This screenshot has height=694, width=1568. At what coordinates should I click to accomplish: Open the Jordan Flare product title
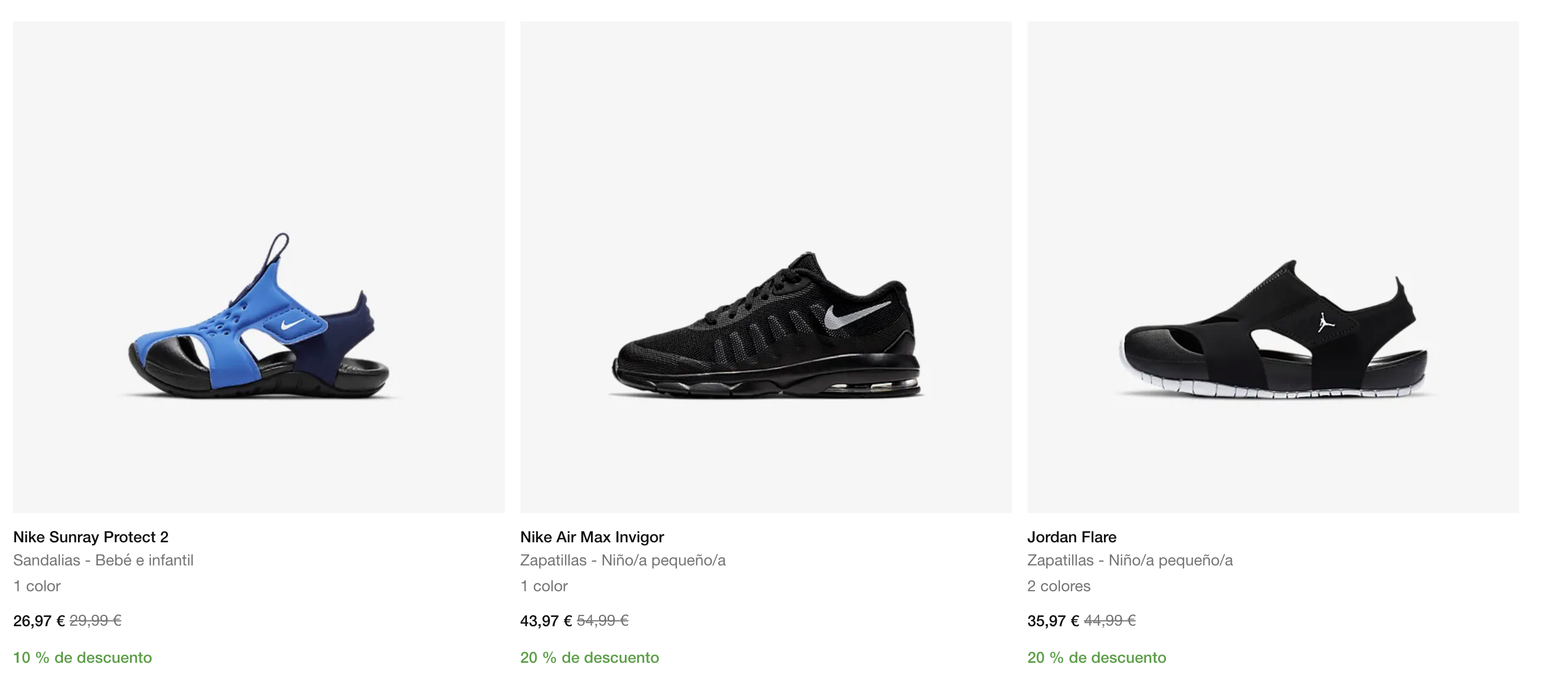coord(1071,537)
